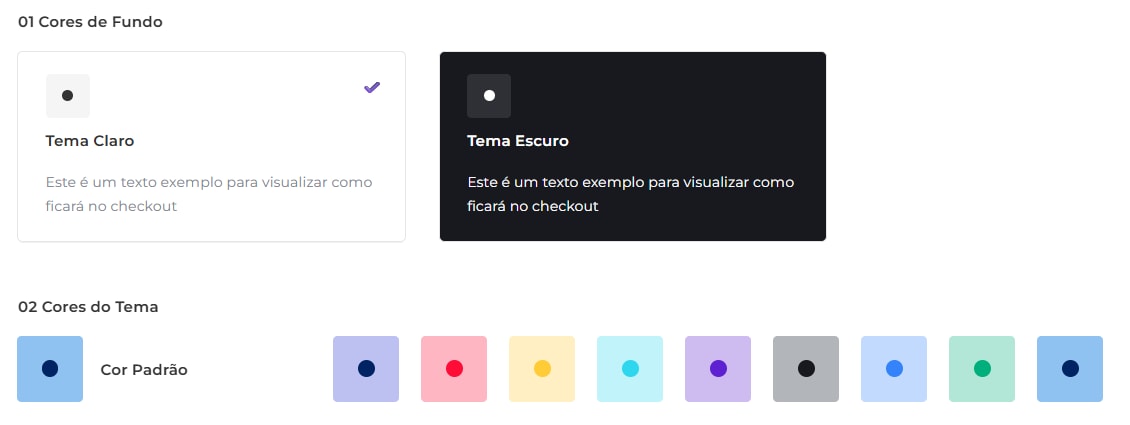This screenshot has height=425, width=1130.
Task: Choose the Tema Escuro title text
Action: (x=518, y=141)
